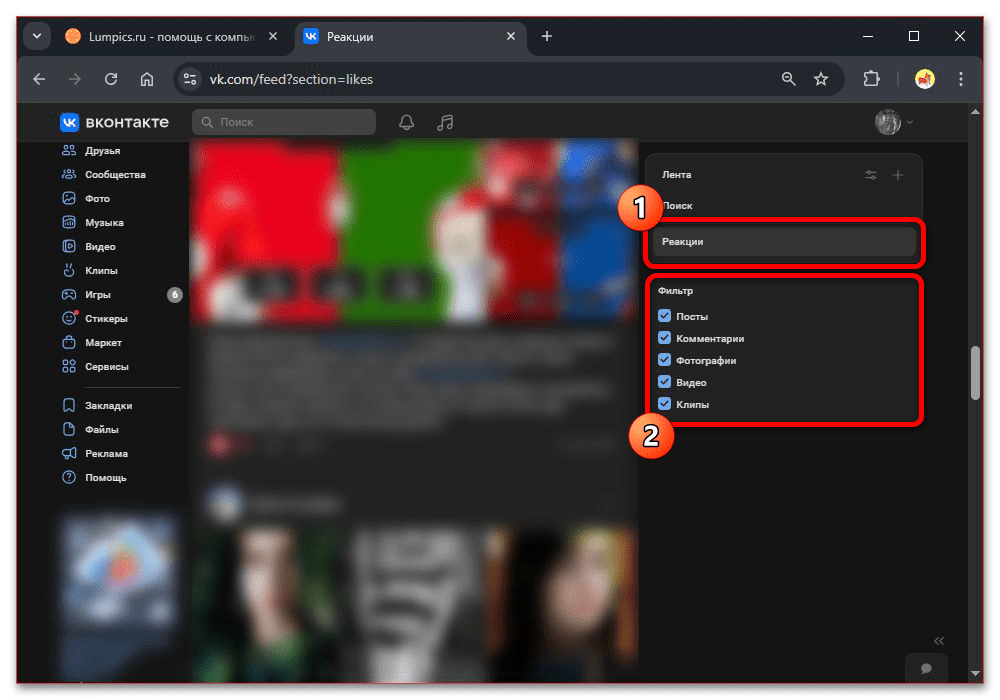Reload the page
Image resolution: width=1000 pixels, height=700 pixels.
tap(111, 79)
